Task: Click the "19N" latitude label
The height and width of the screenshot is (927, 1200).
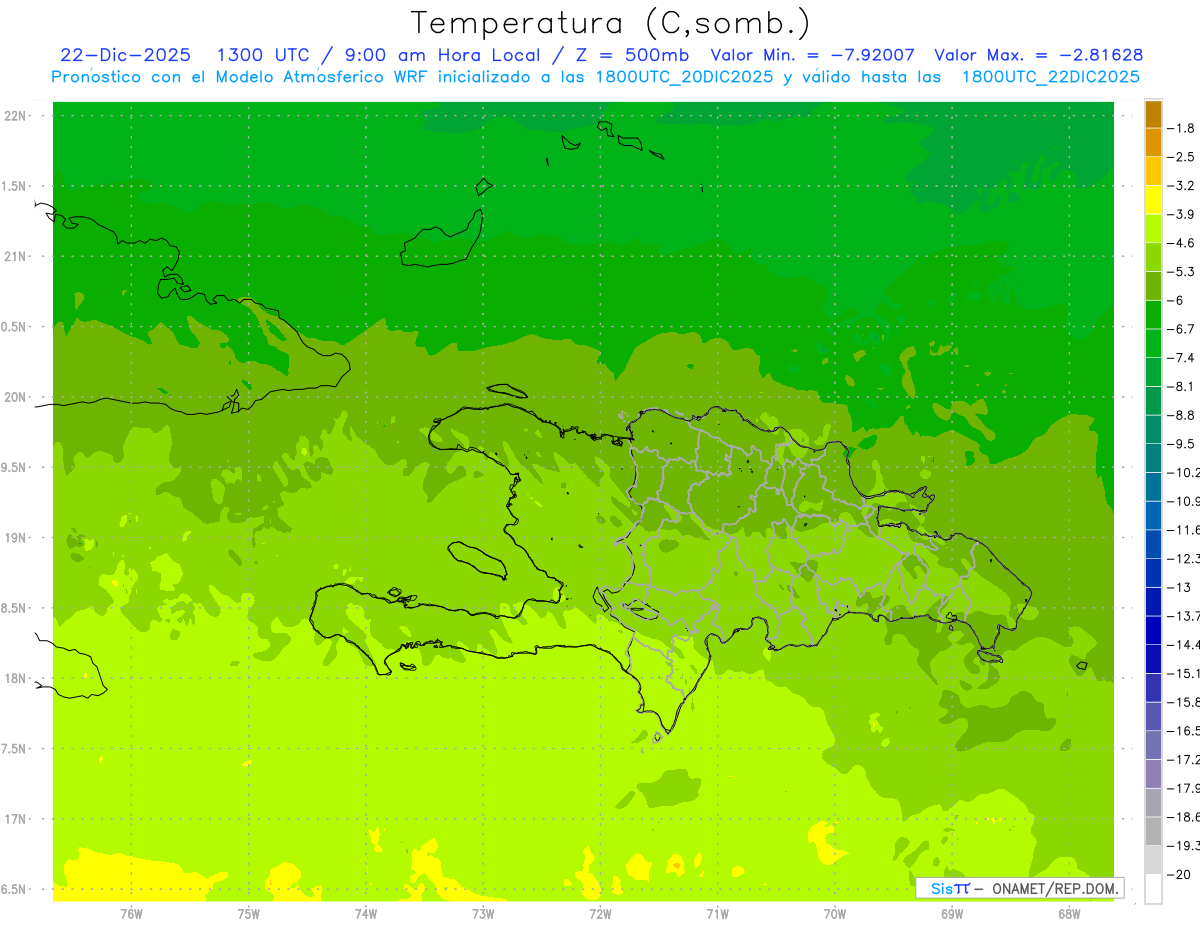Action: pyautogui.click(x=17, y=538)
